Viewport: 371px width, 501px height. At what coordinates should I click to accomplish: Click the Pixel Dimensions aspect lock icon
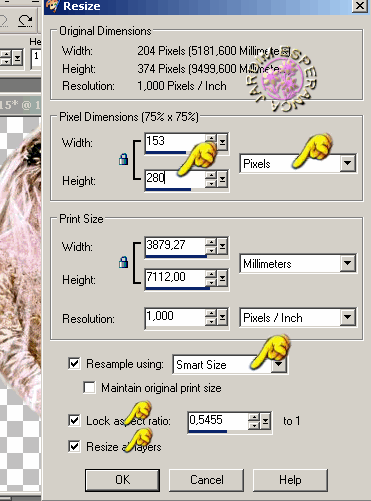pos(123,159)
